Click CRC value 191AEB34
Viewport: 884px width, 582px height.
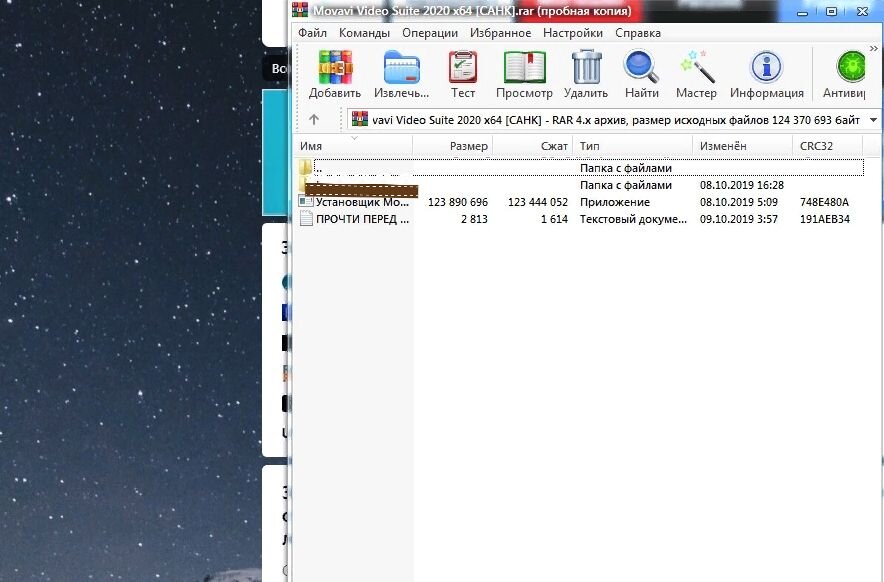point(824,219)
